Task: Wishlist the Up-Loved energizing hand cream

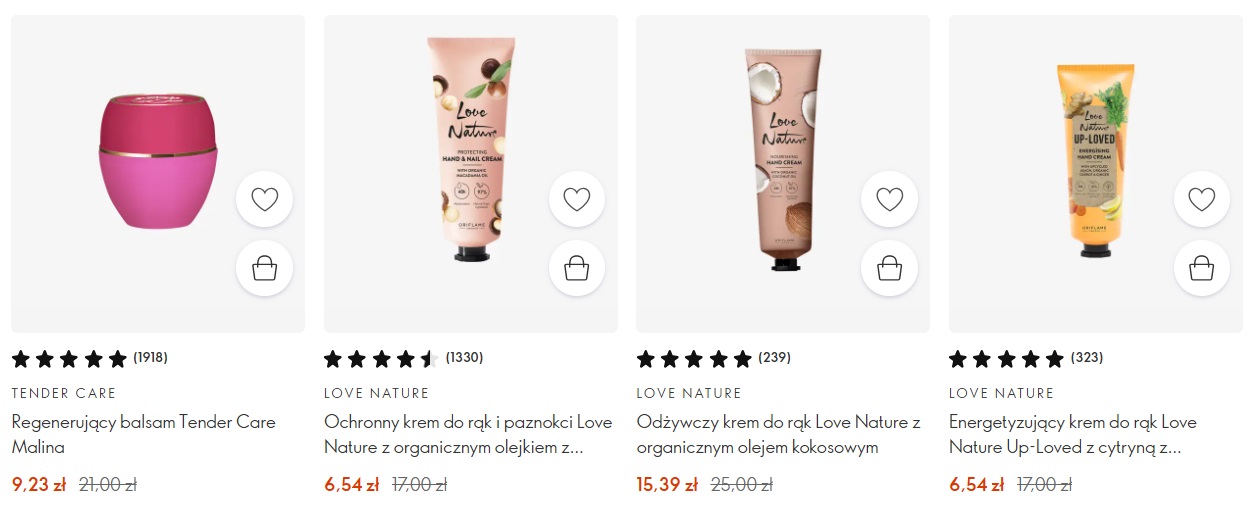Action: 1202,200
